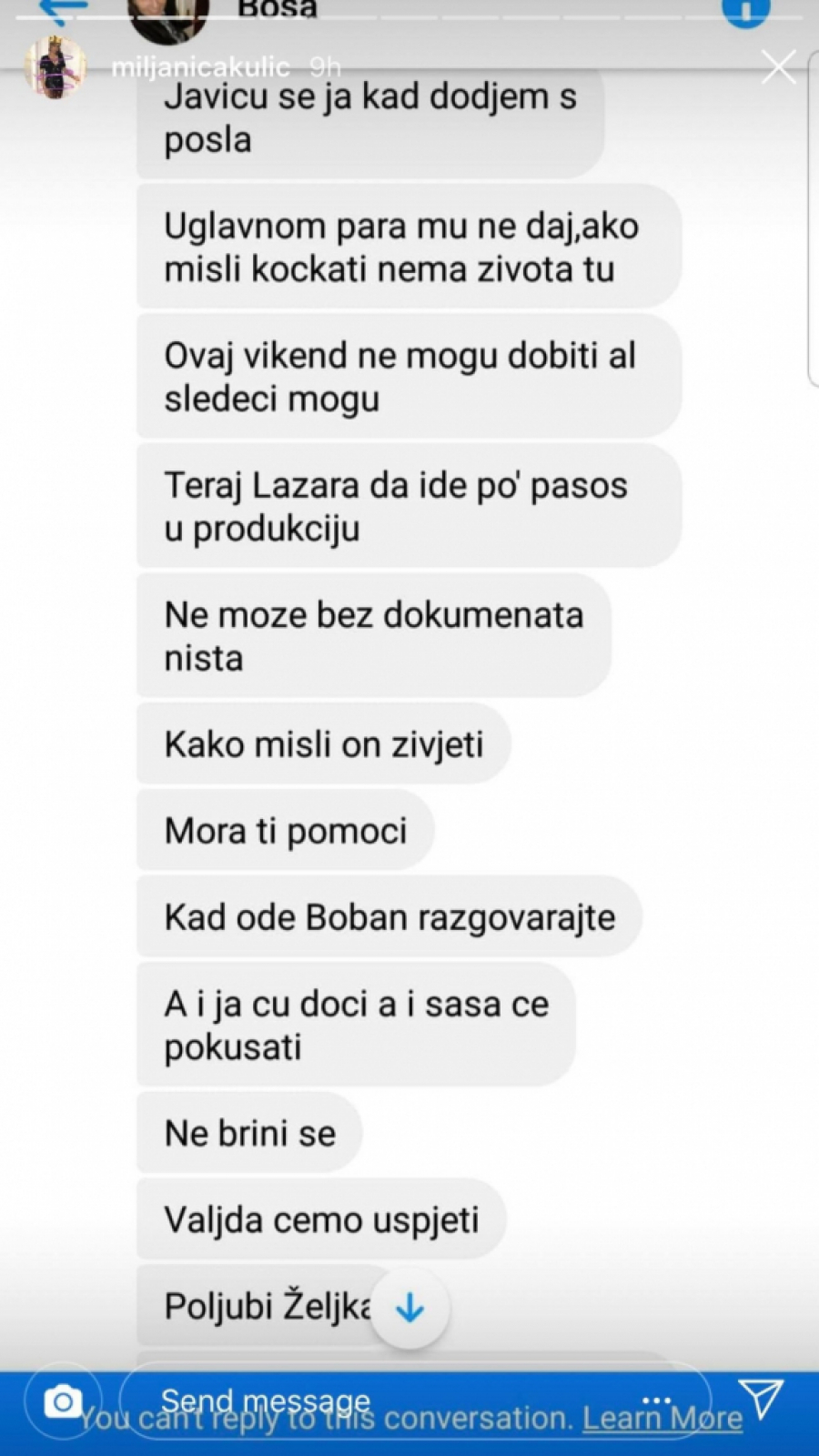Screen dimensions: 819x1456
Task: Tap the "Kako misli on zivjeti" message
Action: [323, 744]
